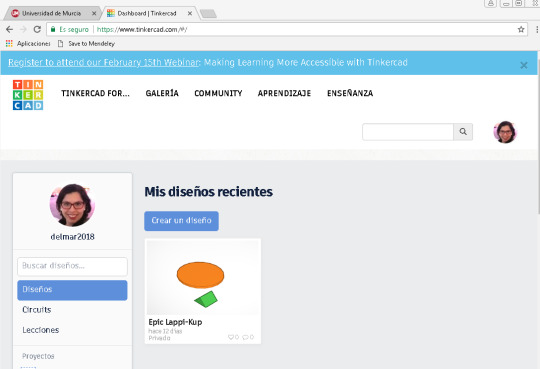
Task: Click the comments icon on Epic Lappi-Kup
Action: point(245,337)
